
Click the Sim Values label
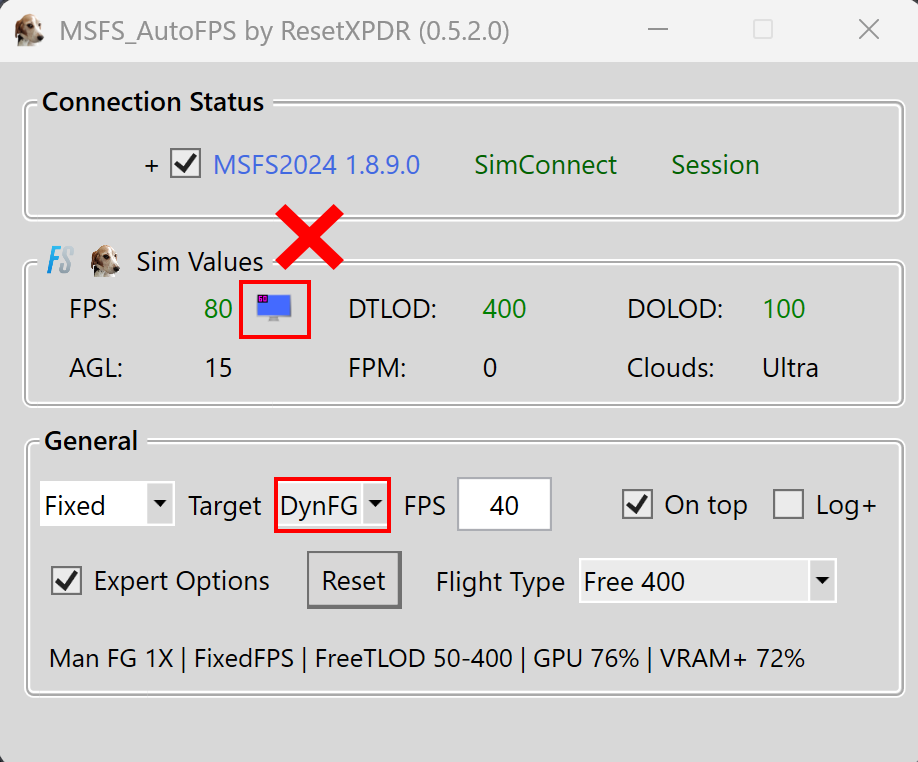[x=200, y=262]
